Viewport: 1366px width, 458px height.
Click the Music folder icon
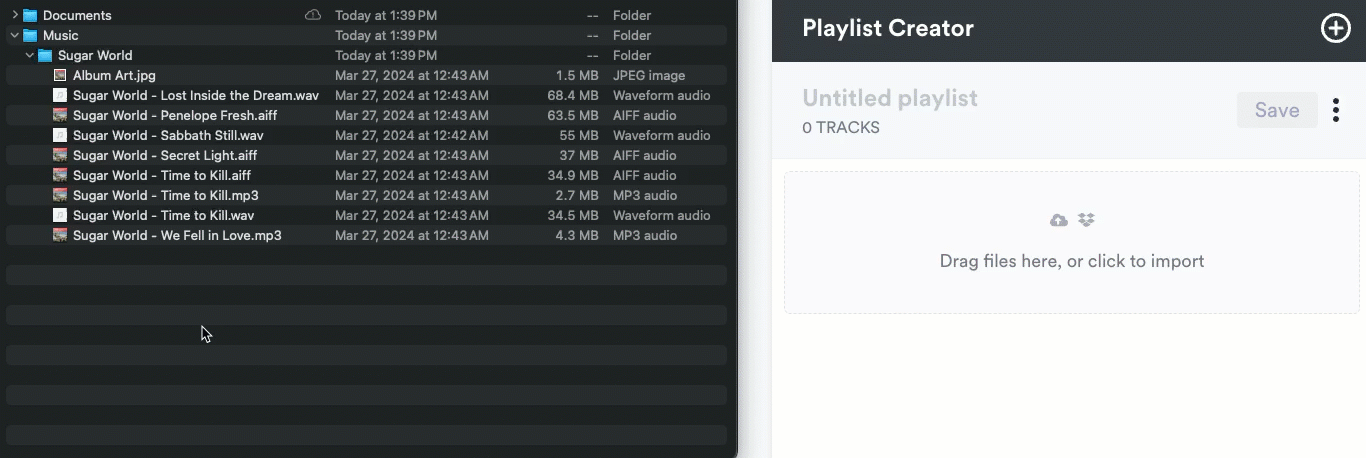click(30, 36)
